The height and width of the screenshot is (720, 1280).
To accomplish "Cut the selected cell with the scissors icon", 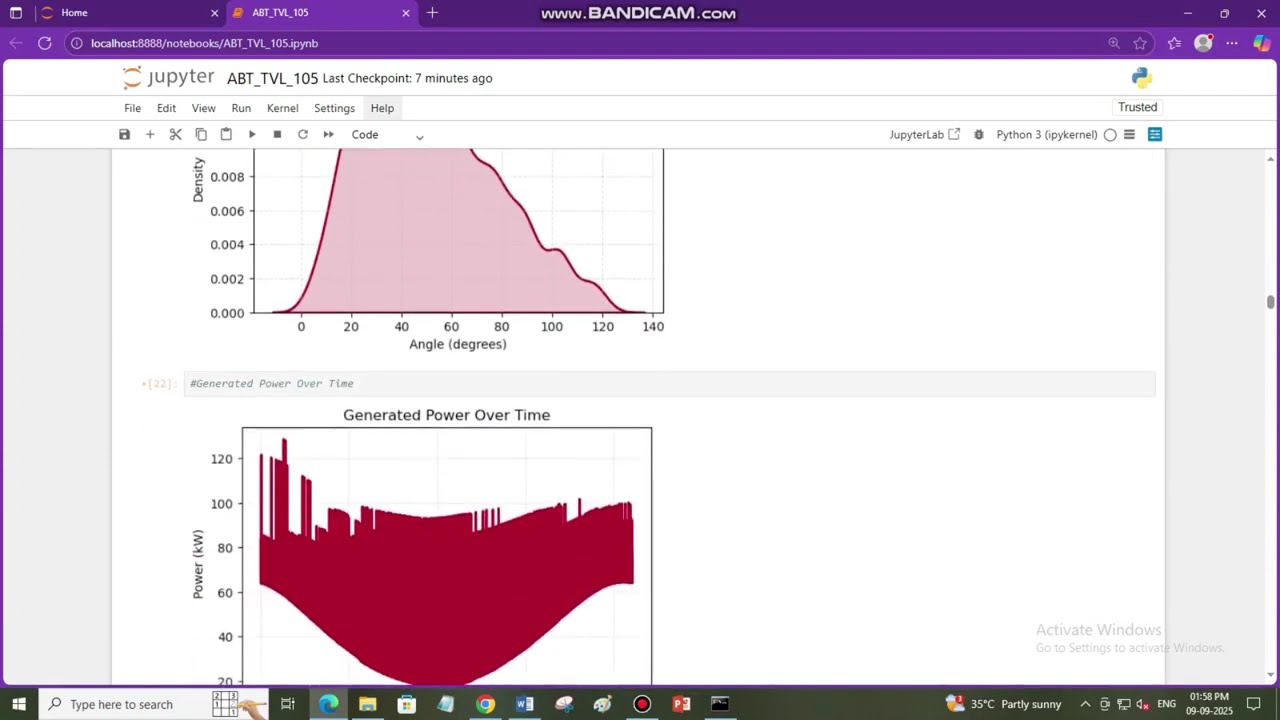I will [x=175, y=134].
